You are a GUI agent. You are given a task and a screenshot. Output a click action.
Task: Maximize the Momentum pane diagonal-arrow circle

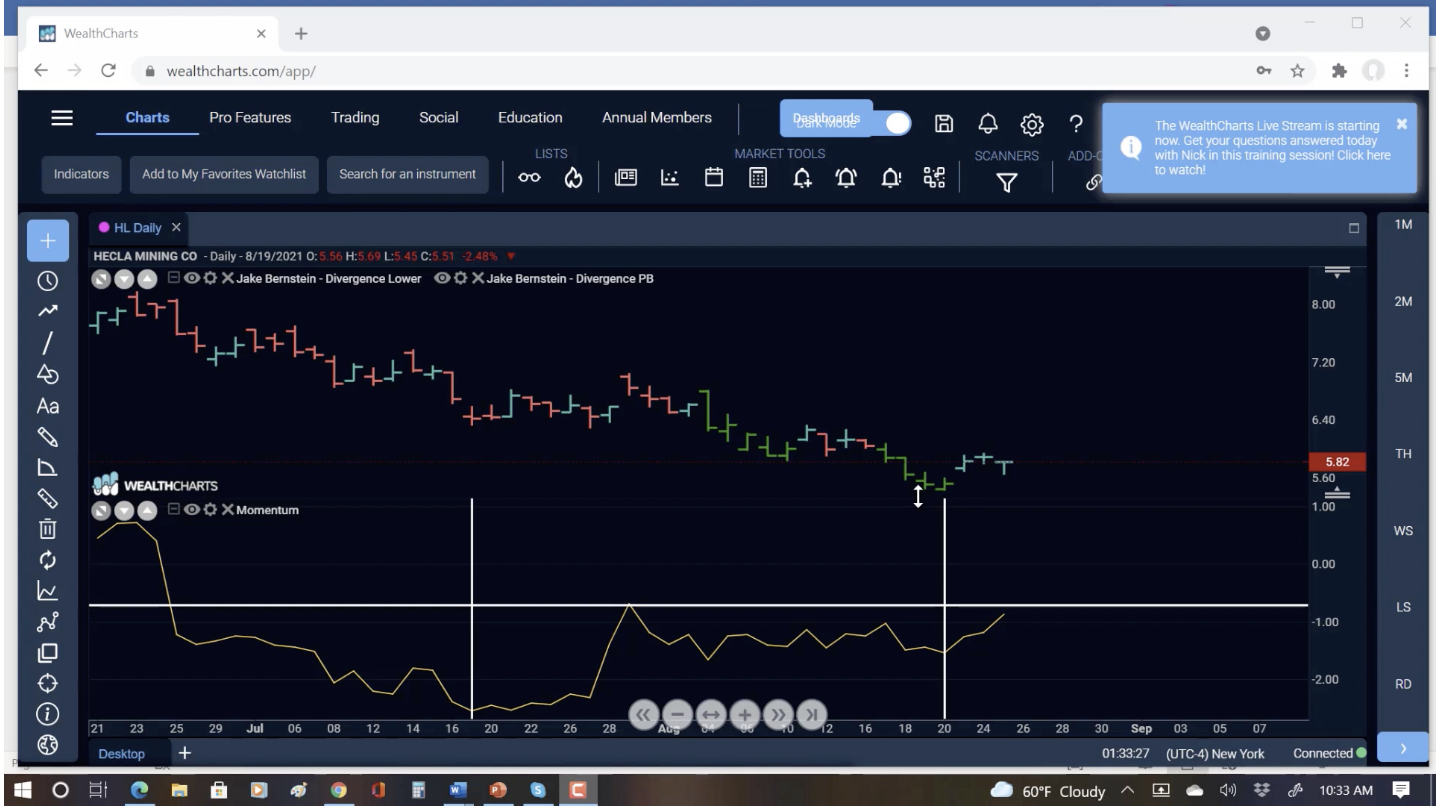(x=101, y=510)
